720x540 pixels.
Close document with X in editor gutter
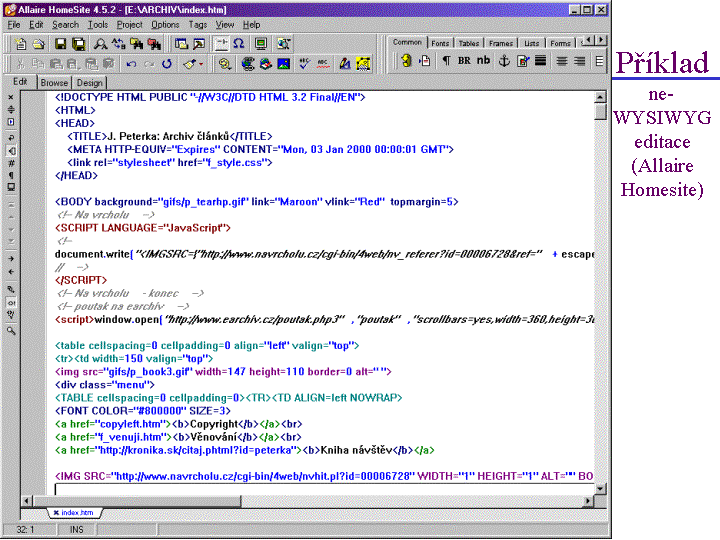(11, 97)
